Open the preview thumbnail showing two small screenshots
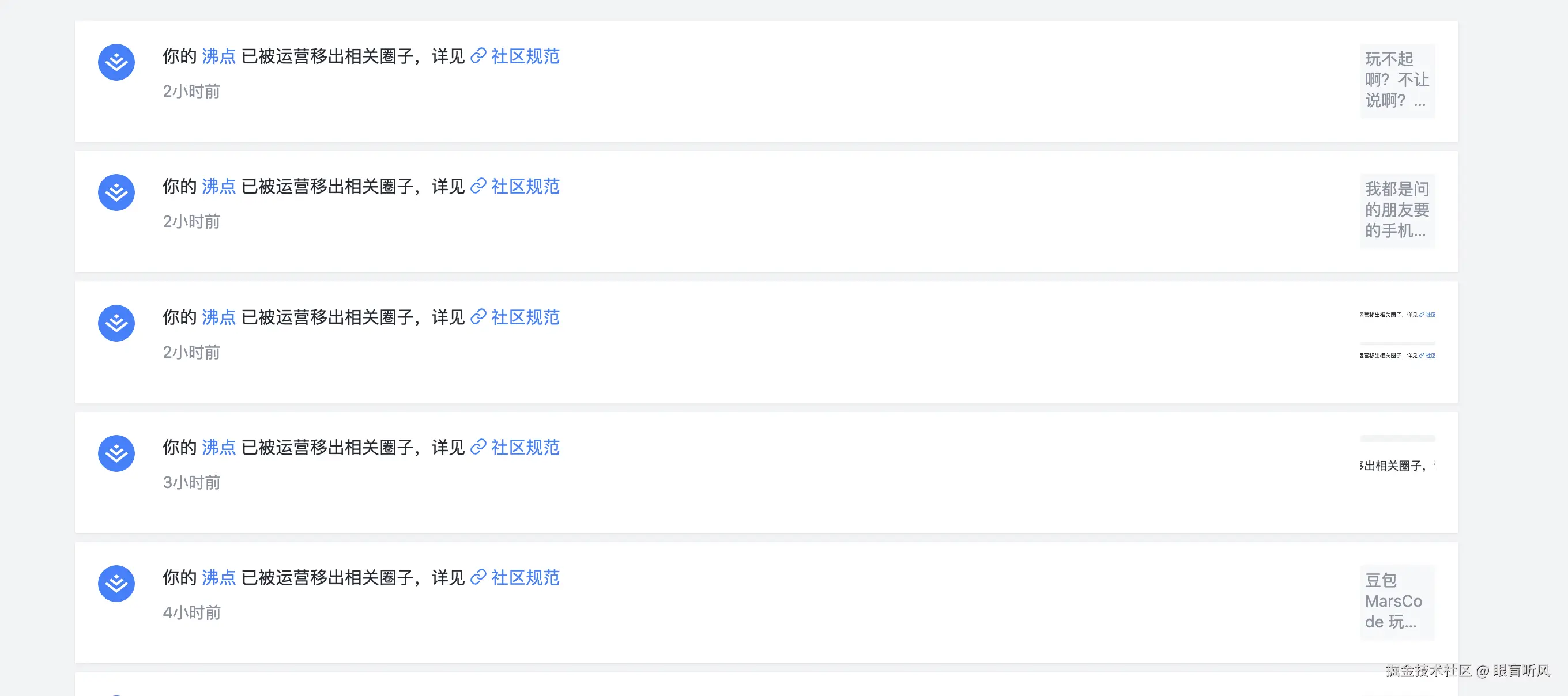This screenshot has height=696, width=1568. pos(1397,335)
